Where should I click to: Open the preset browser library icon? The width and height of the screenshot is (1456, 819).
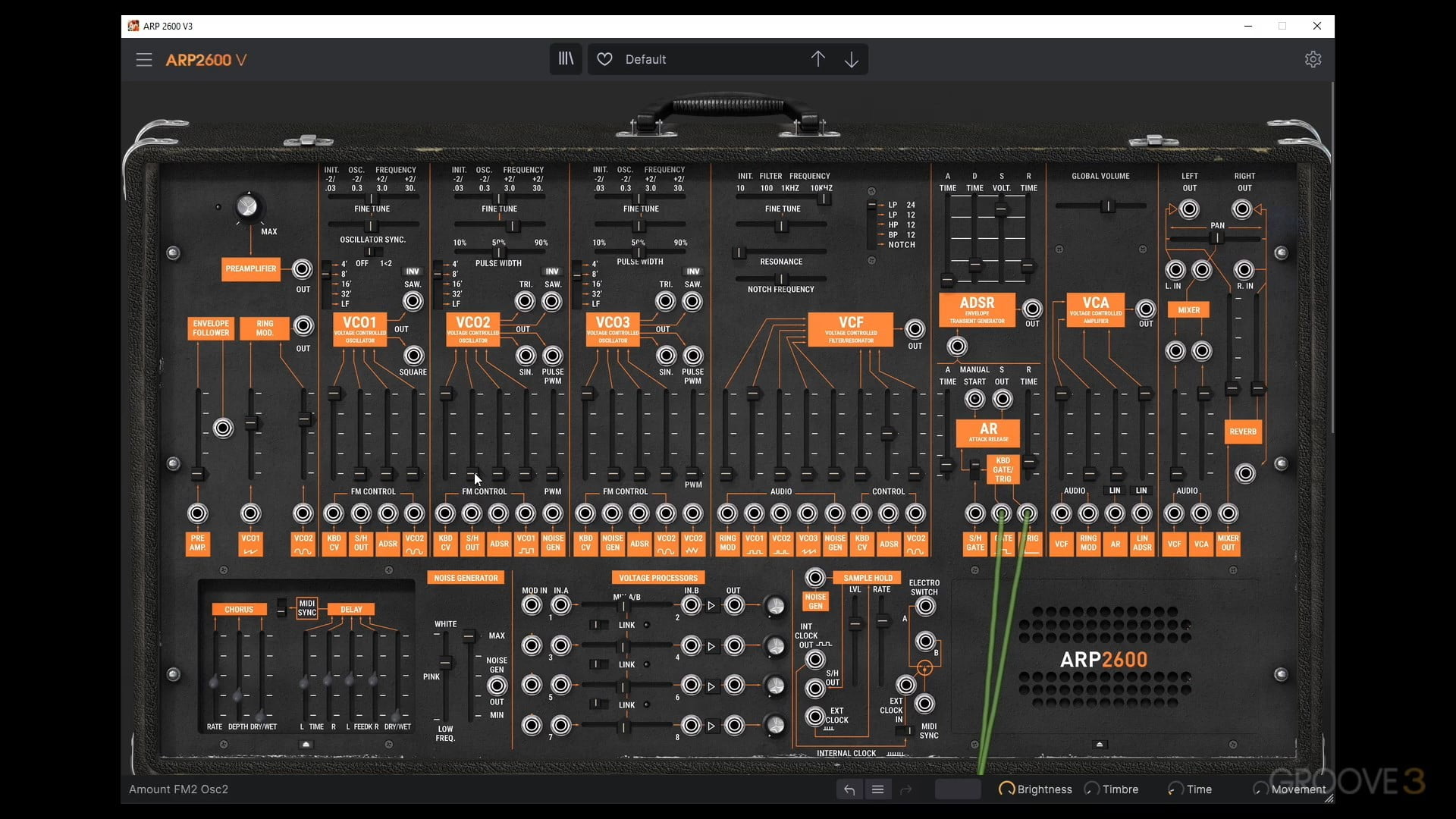pyautogui.click(x=566, y=59)
